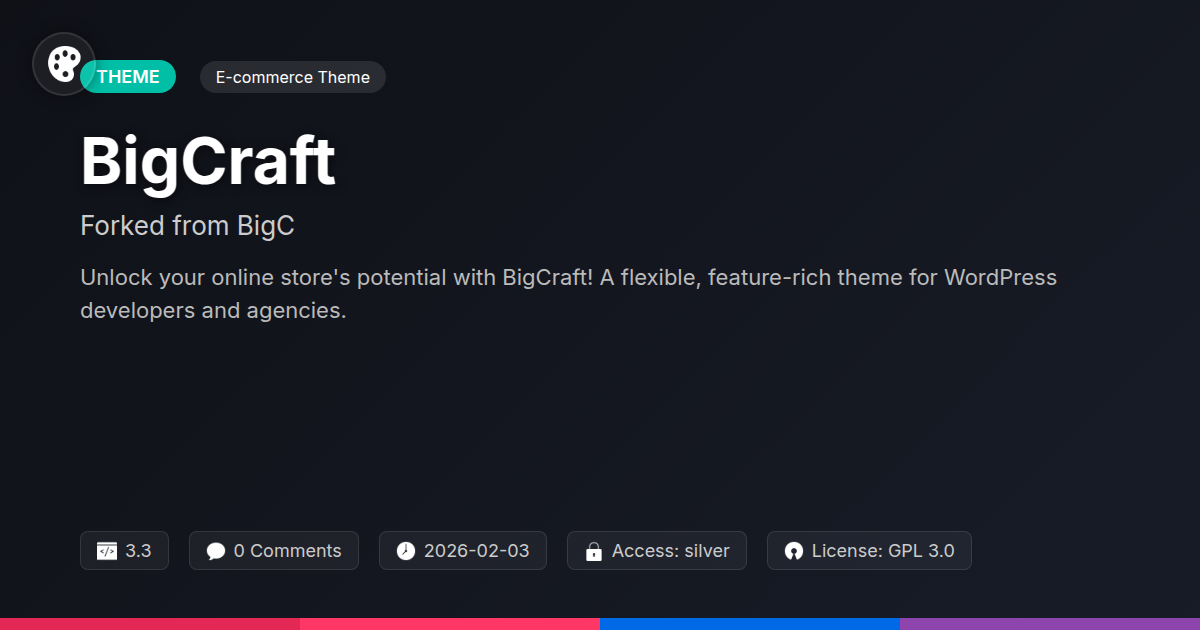Click the purple bottom color segment
The width and height of the screenshot is (1200, 630).
click(x=1050, y=623)
